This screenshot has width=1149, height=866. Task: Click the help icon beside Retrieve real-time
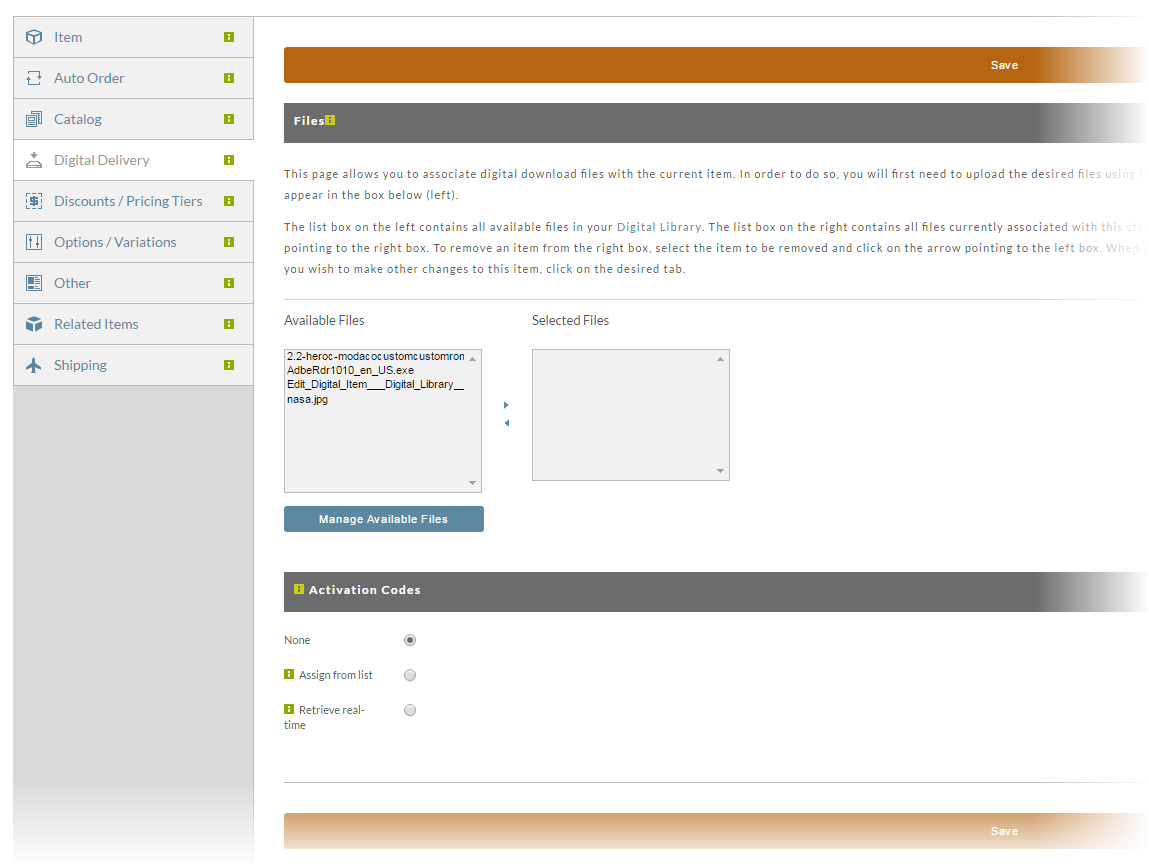[289, 709]
